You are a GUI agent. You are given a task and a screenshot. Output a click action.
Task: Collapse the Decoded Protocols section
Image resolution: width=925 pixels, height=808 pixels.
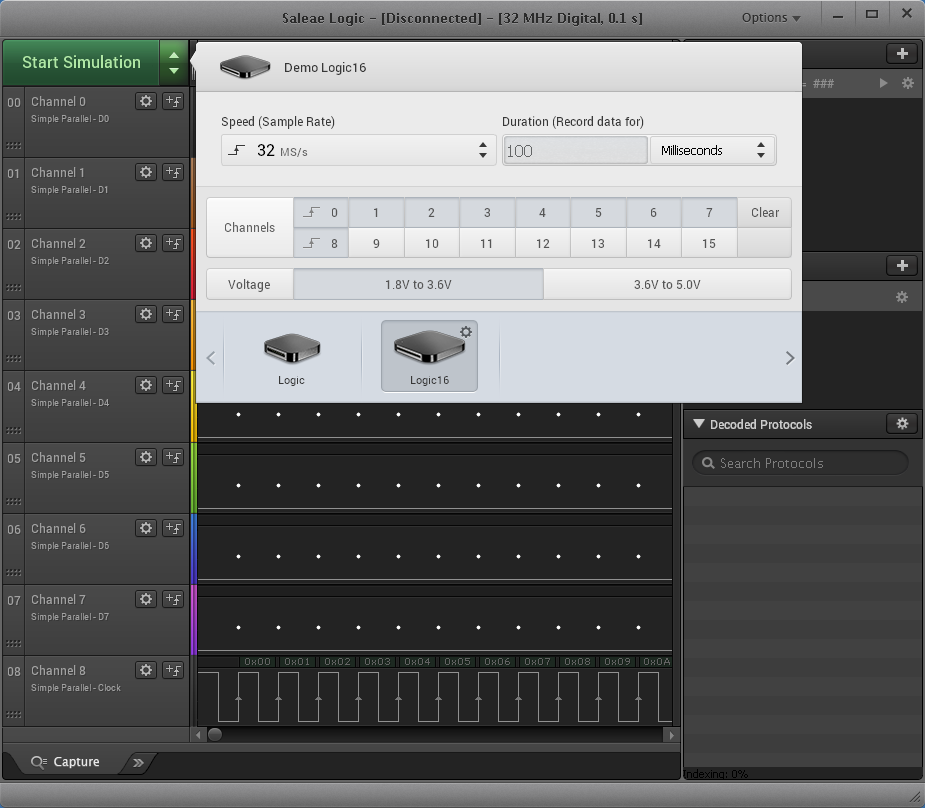point(699,423)
